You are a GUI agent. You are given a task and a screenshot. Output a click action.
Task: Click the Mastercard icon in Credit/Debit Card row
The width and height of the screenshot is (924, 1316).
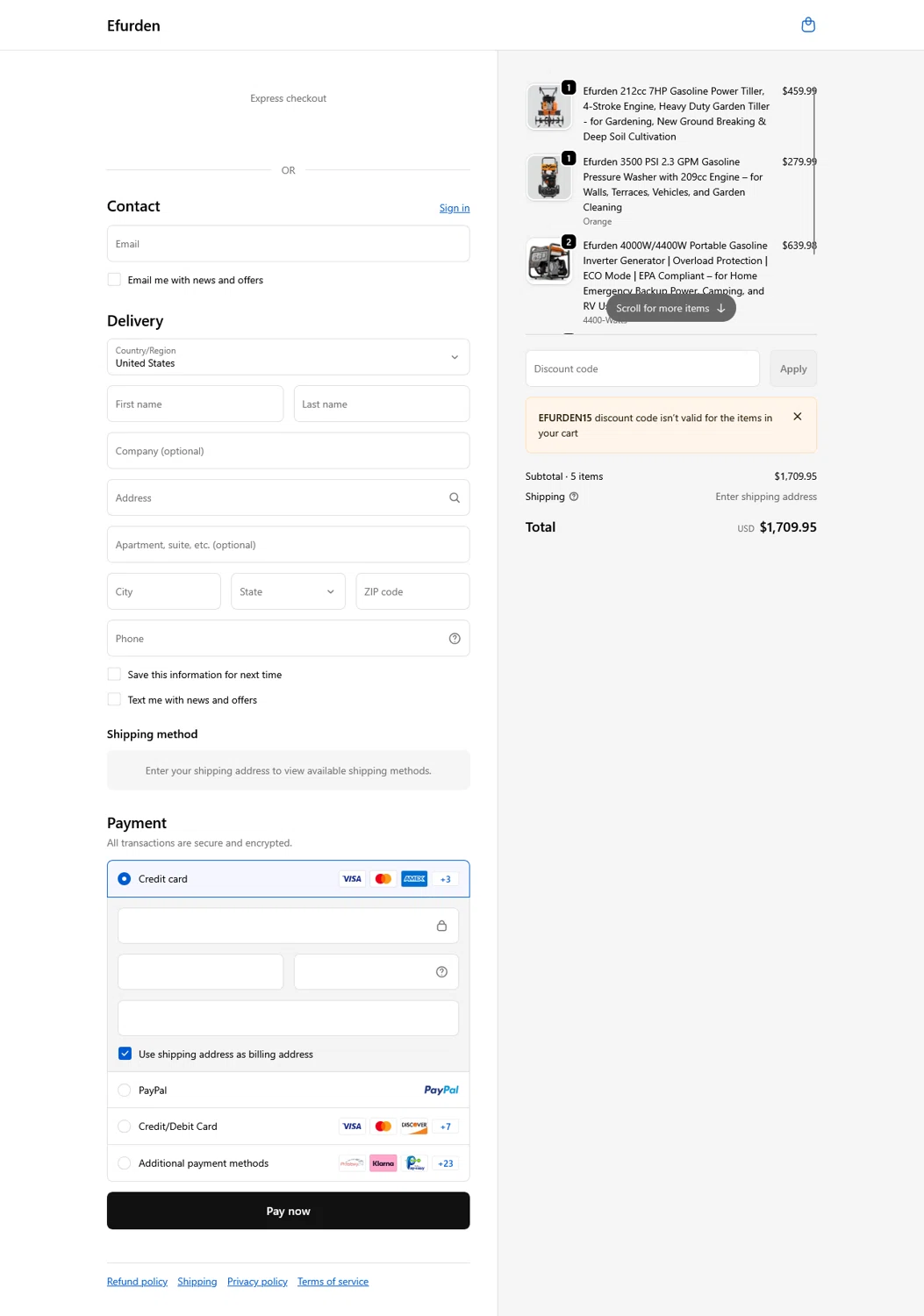pyautogui.click(x=383, y=1126)
